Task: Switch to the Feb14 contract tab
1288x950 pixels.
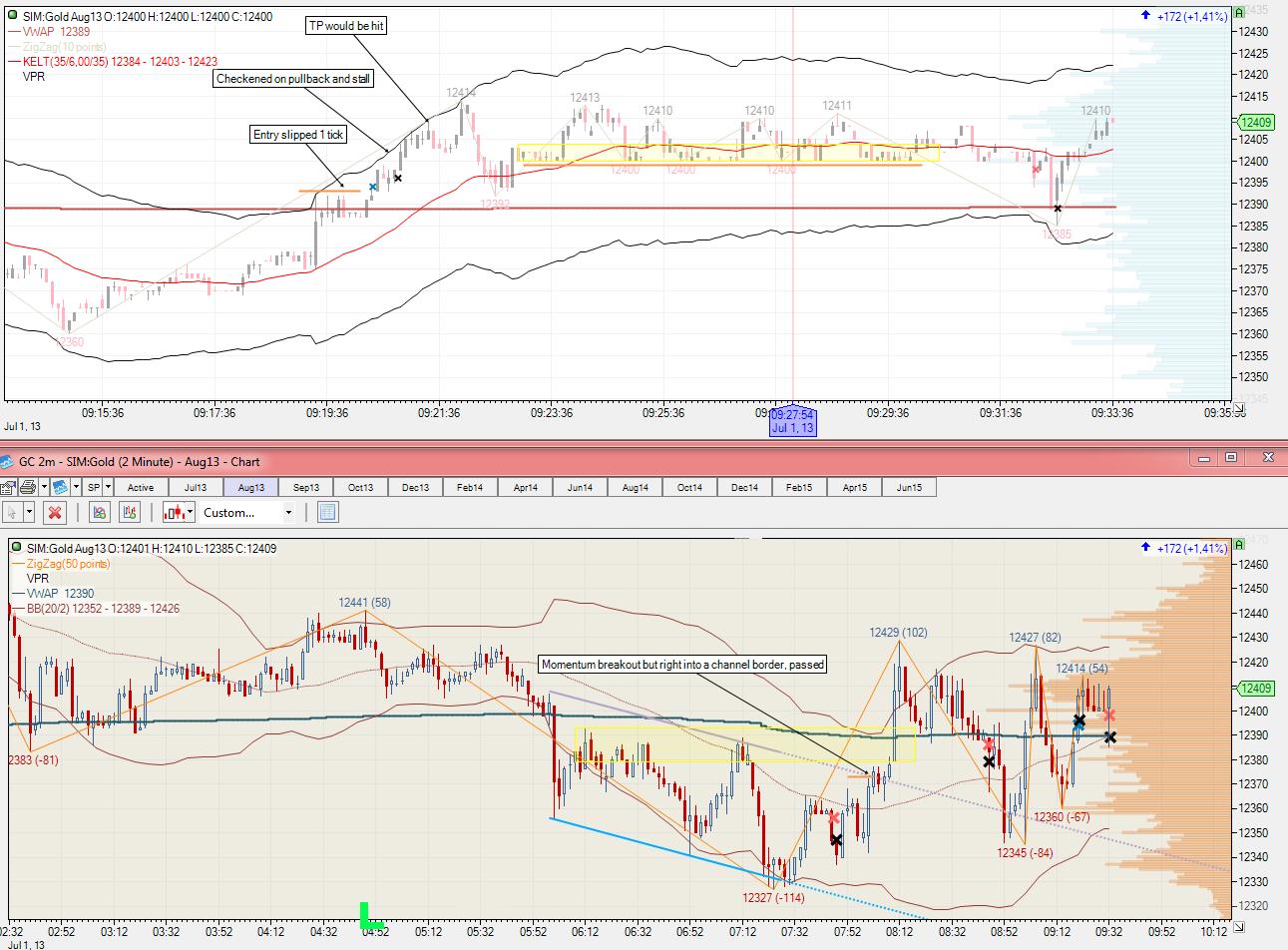Action: point(470,487)
